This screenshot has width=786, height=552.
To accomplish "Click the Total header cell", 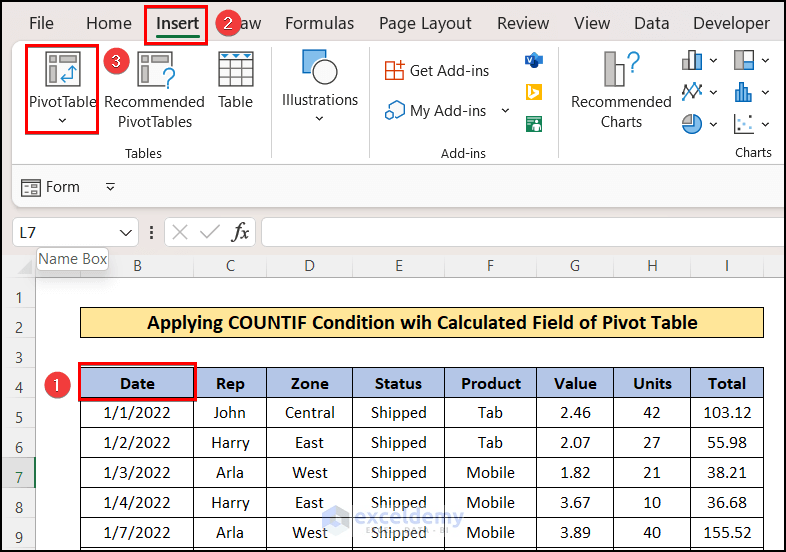I will 727,383.
